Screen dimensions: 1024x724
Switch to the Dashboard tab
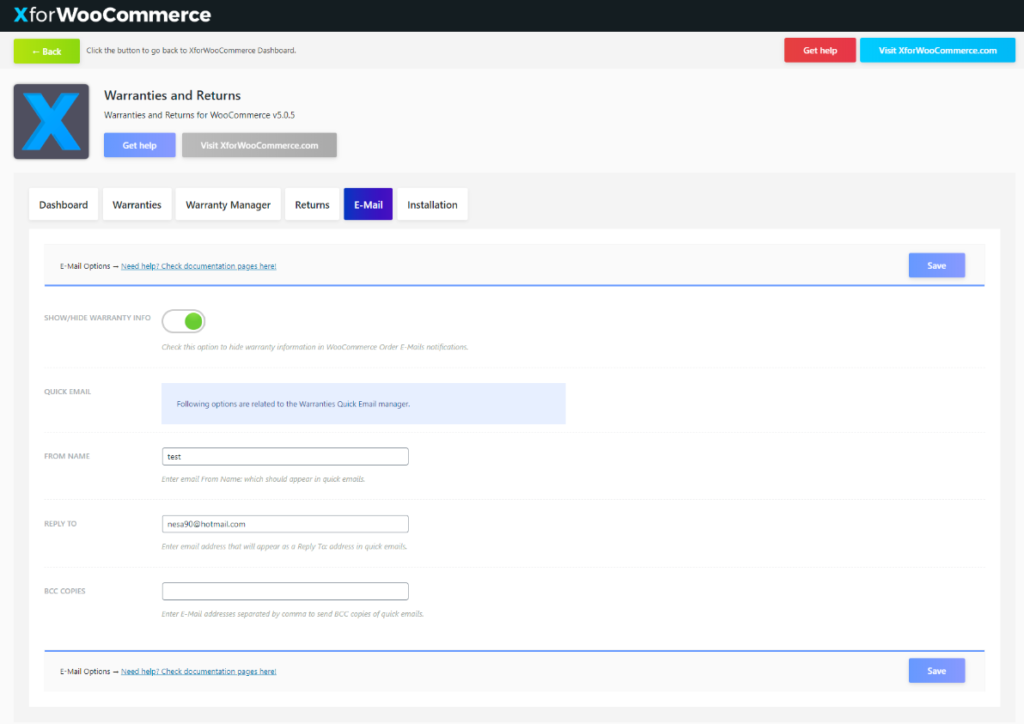63,204
